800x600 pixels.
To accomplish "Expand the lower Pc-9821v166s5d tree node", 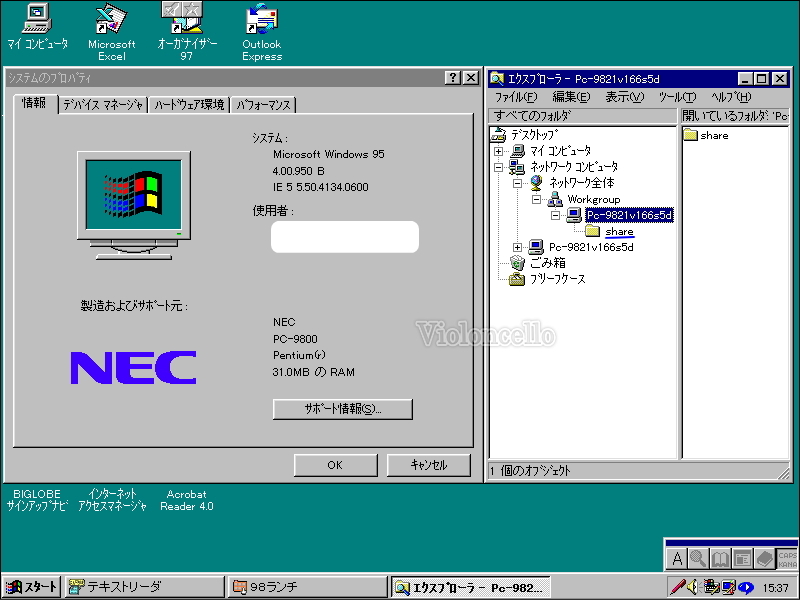I will point(516,246).
